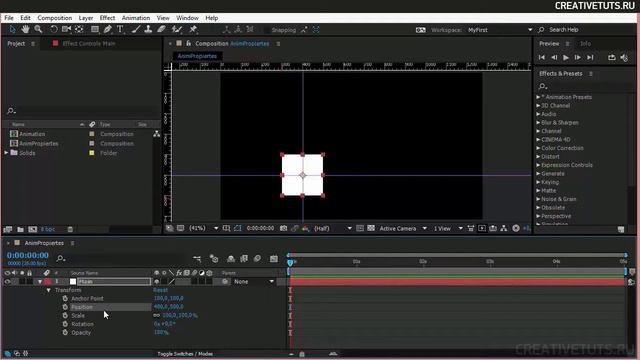
Task: Toggle Scale stopwatch keyframing
Action: tap(65, 316)
